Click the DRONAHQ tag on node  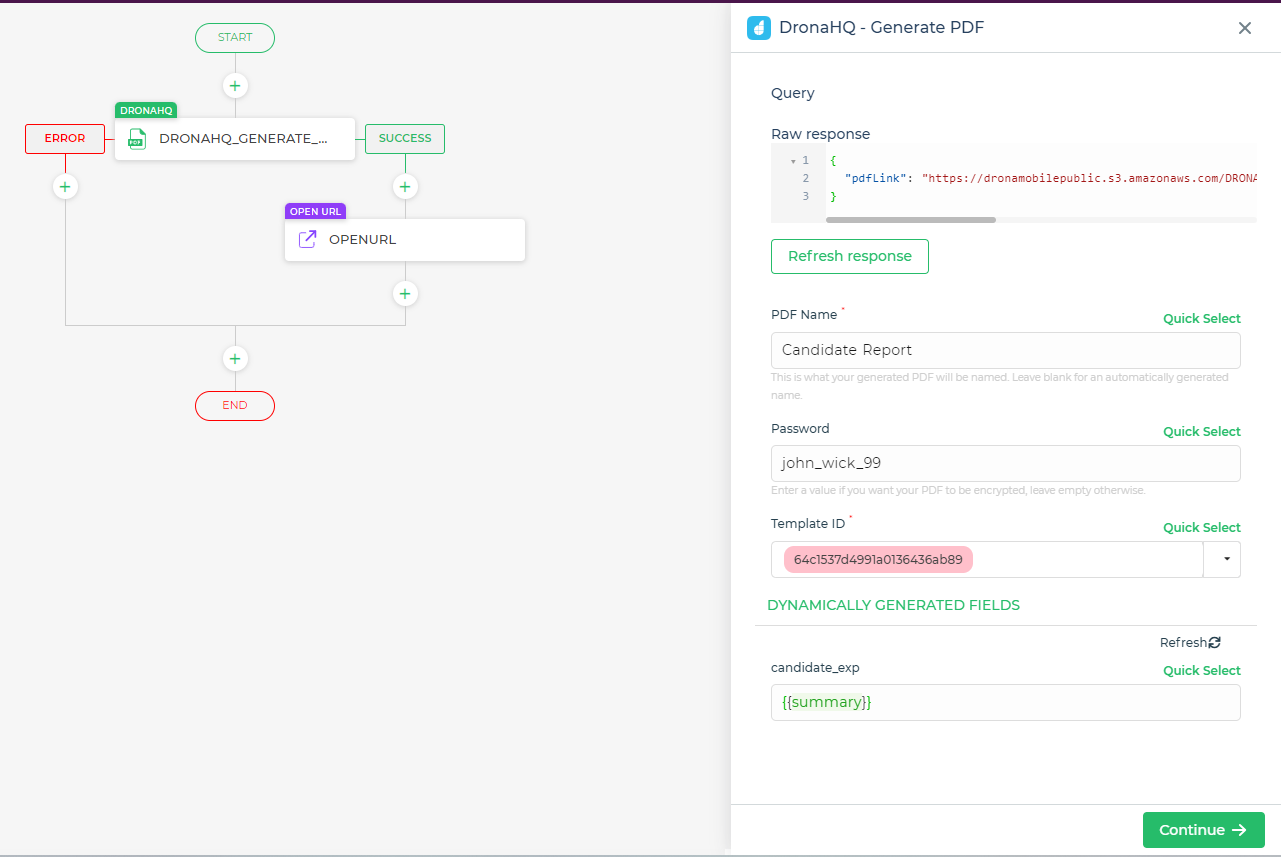click(x=146, y=110)
